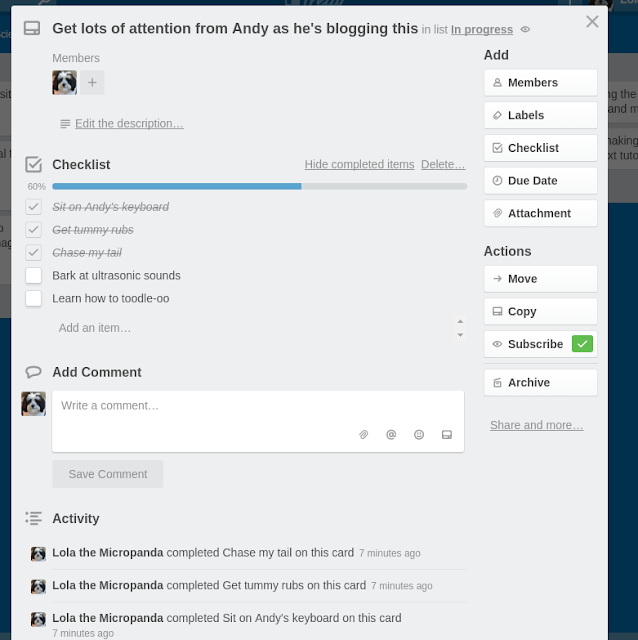Click 7 minutes ago under Sit on Andy's keyboard activity
The height and width of the screenshot is (640, 638).
coord(83,633)
